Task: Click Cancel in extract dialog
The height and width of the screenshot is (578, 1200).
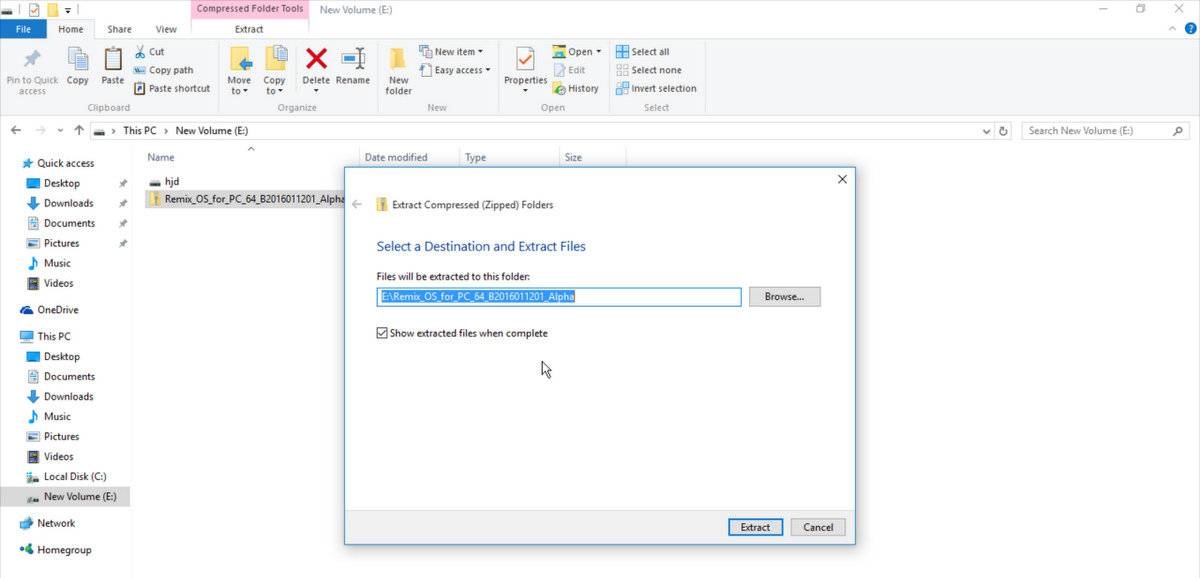Action: (x=818, y=527)
